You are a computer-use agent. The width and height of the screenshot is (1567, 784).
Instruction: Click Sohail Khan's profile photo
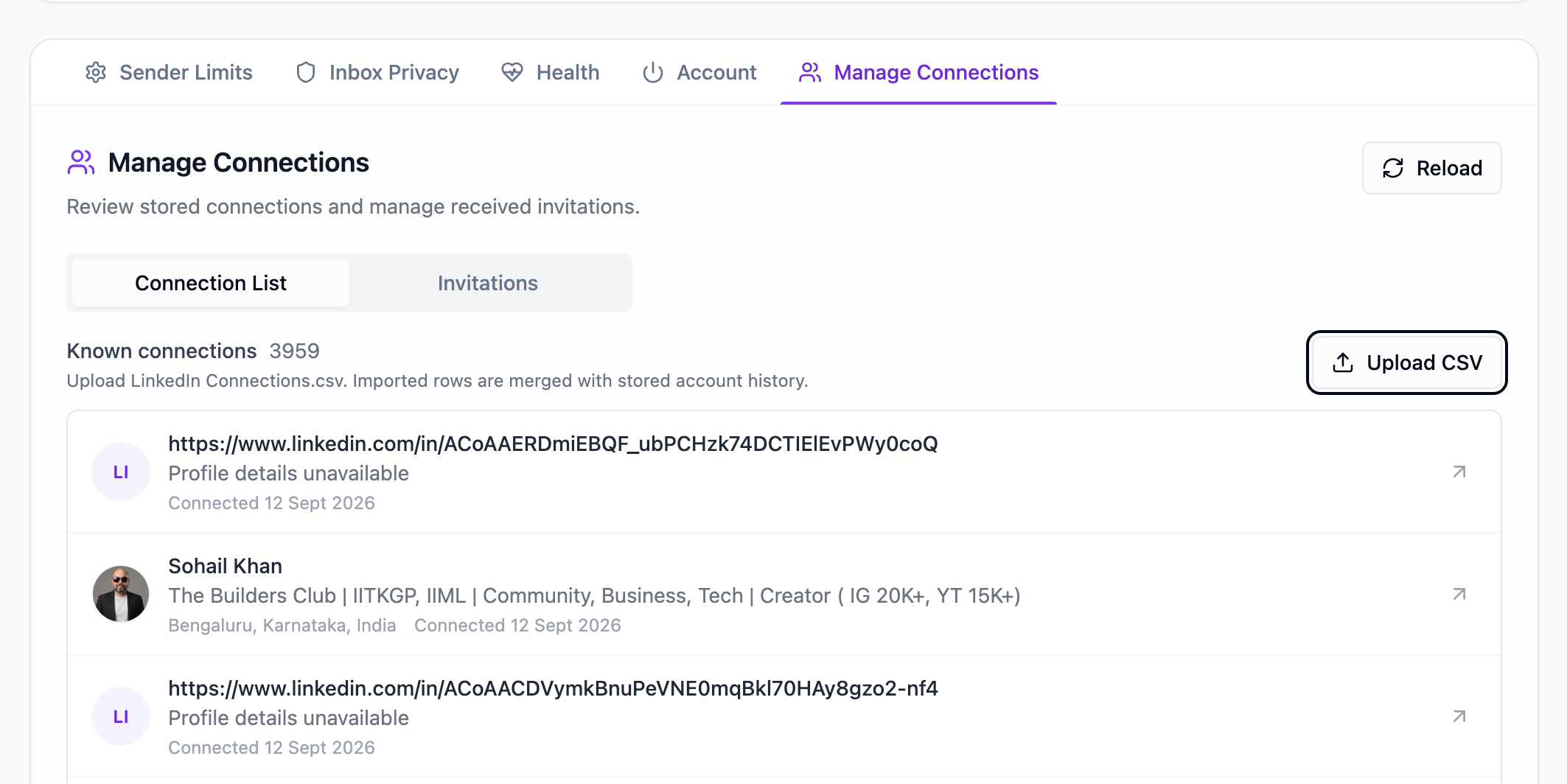[x=121, y=594]
